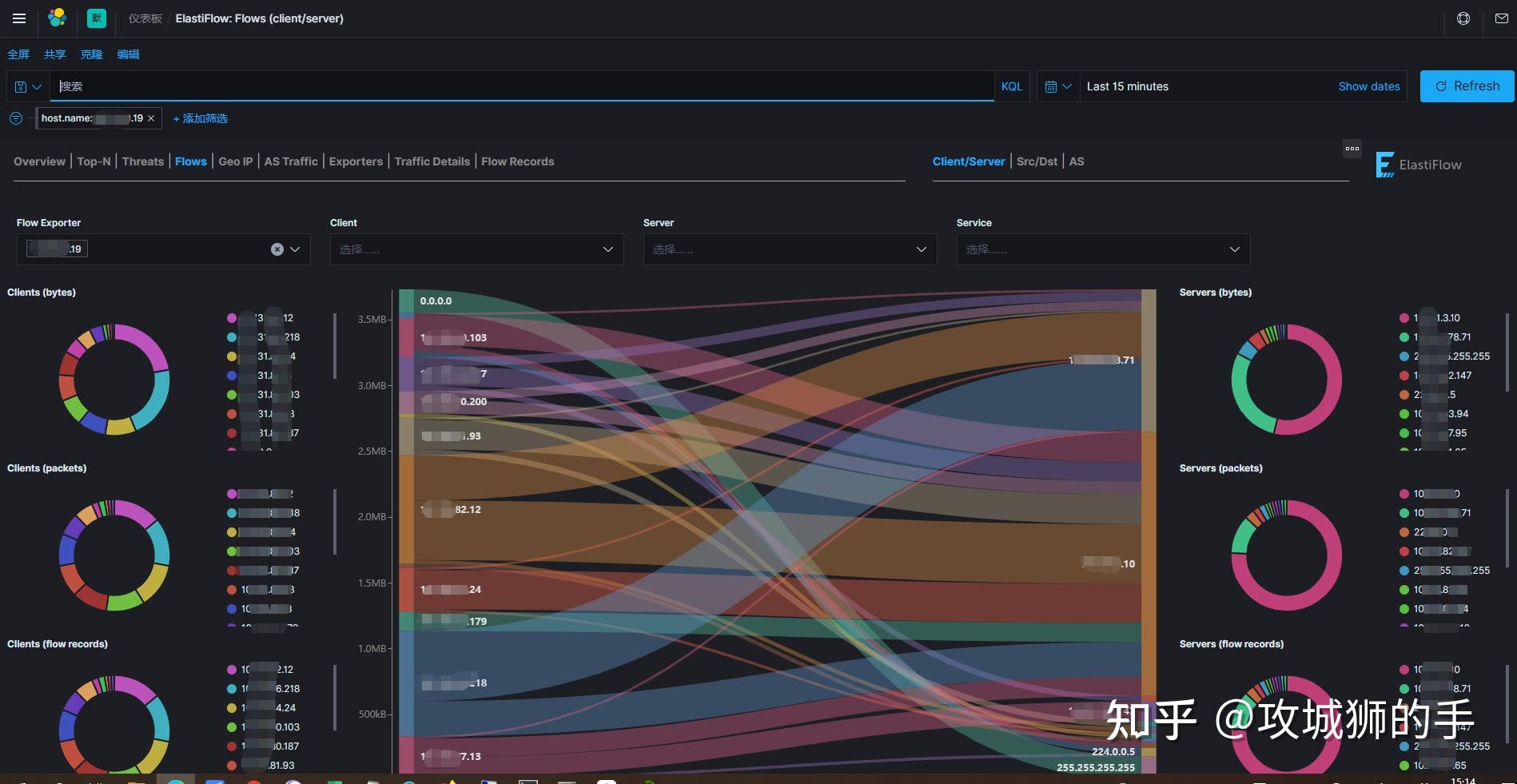This screenshot has height=784, width=1517.
Task: Open the green space avatar
Action: [97, 18]
